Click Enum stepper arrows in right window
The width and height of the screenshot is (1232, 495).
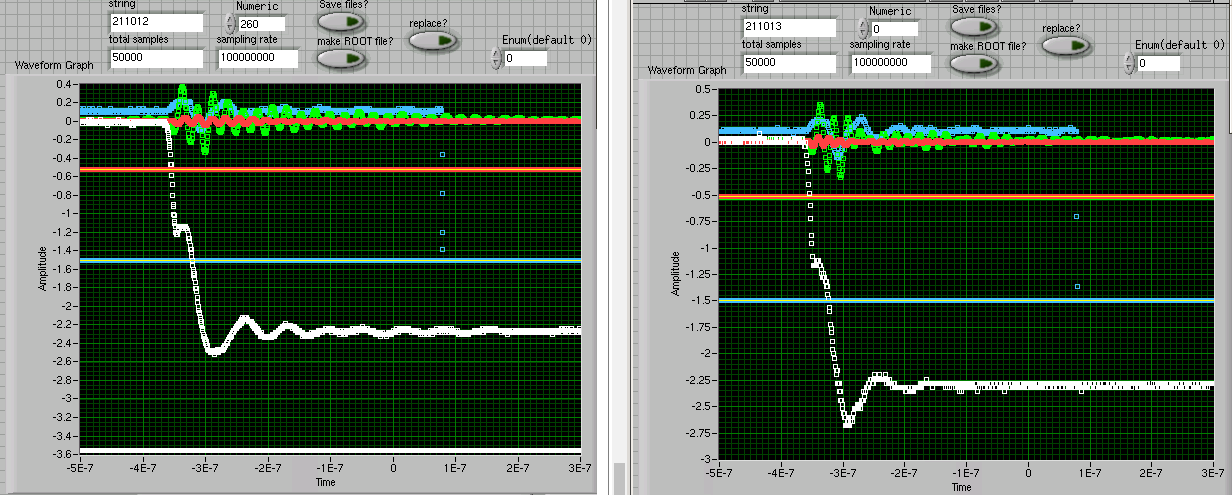tap(1130, 63)
